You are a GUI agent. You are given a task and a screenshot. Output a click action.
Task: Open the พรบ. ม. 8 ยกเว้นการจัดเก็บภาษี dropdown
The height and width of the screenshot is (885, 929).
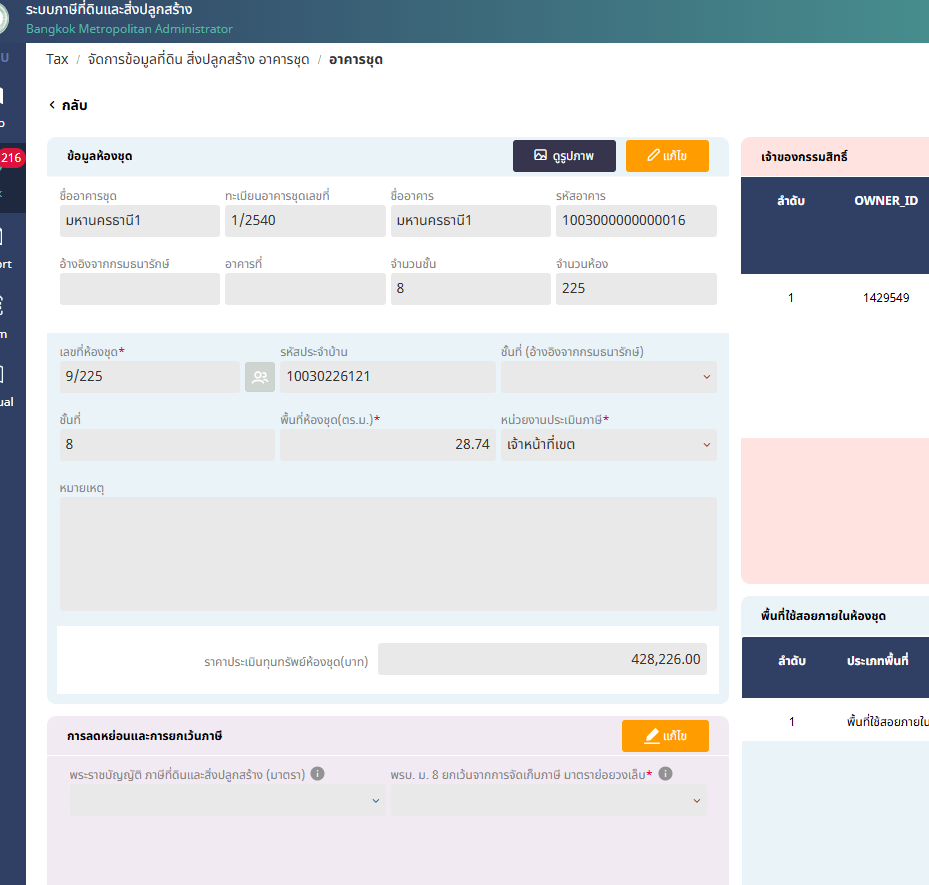[548, 800]
